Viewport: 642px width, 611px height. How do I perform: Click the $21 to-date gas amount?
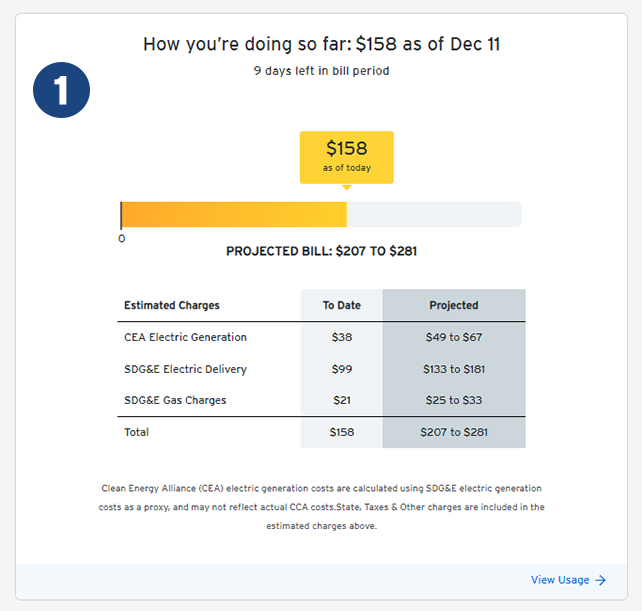[341, 400]
